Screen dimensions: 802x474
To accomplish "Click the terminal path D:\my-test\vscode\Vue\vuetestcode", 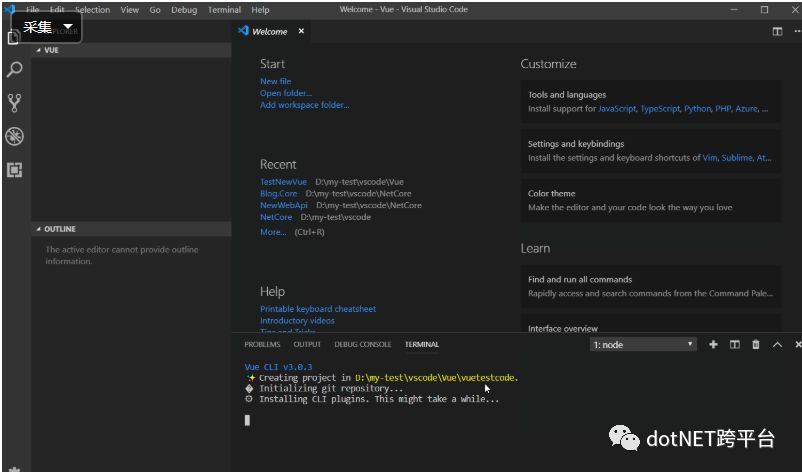I will 436,377.
